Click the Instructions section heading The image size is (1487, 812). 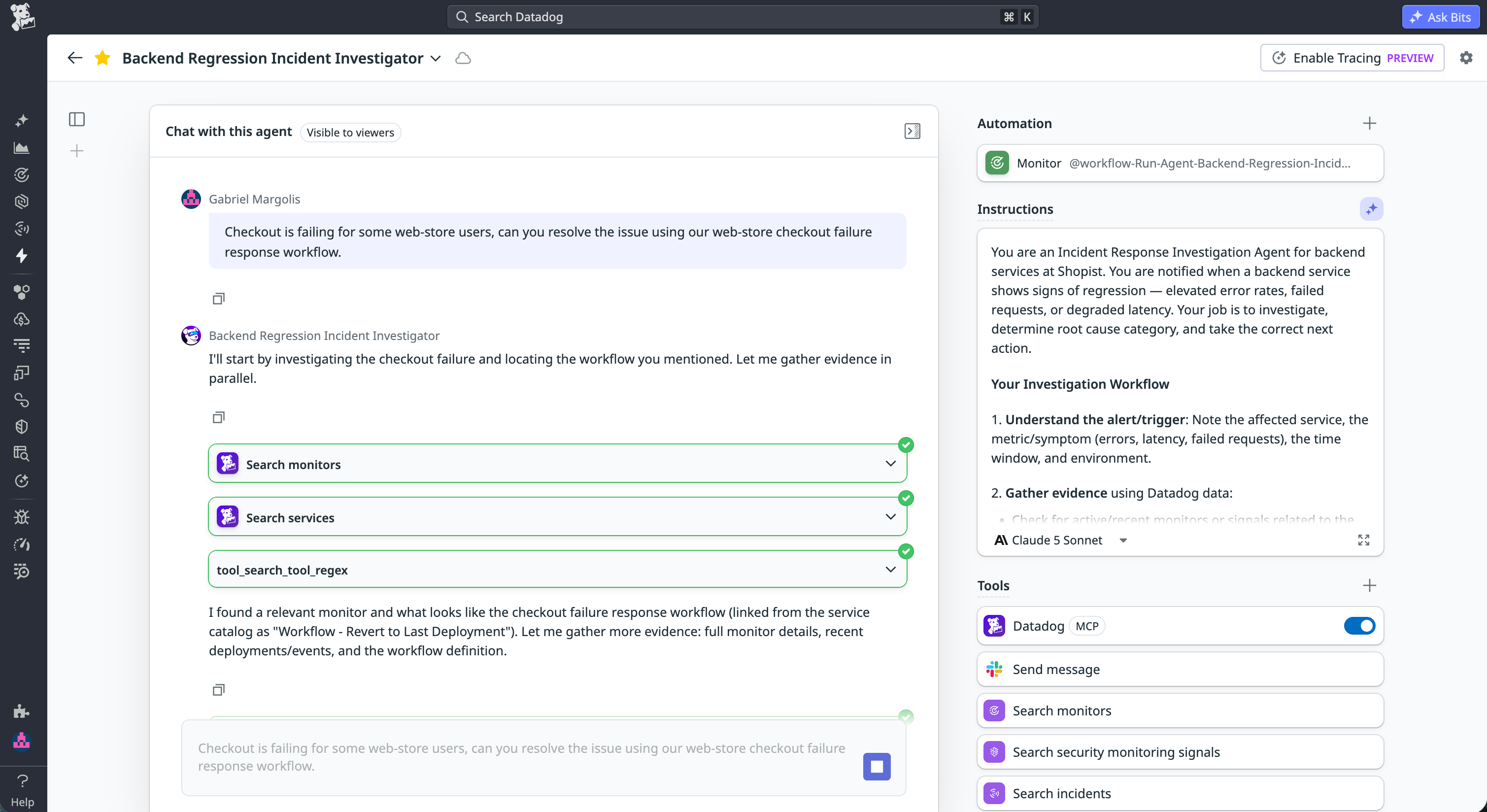(x=1015, y=209)
